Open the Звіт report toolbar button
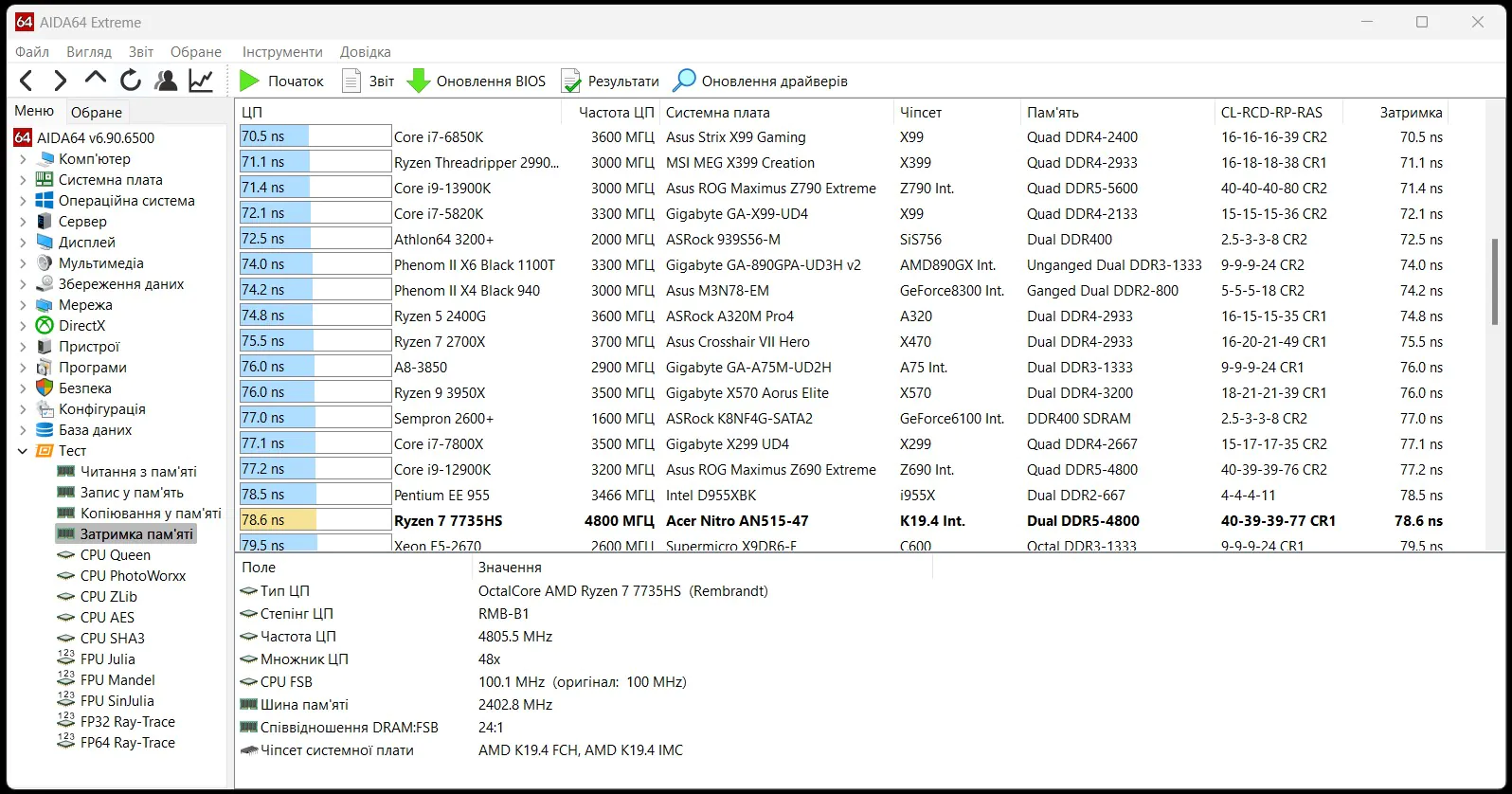Screen dimensions: 1512x794 click(368, 81)
